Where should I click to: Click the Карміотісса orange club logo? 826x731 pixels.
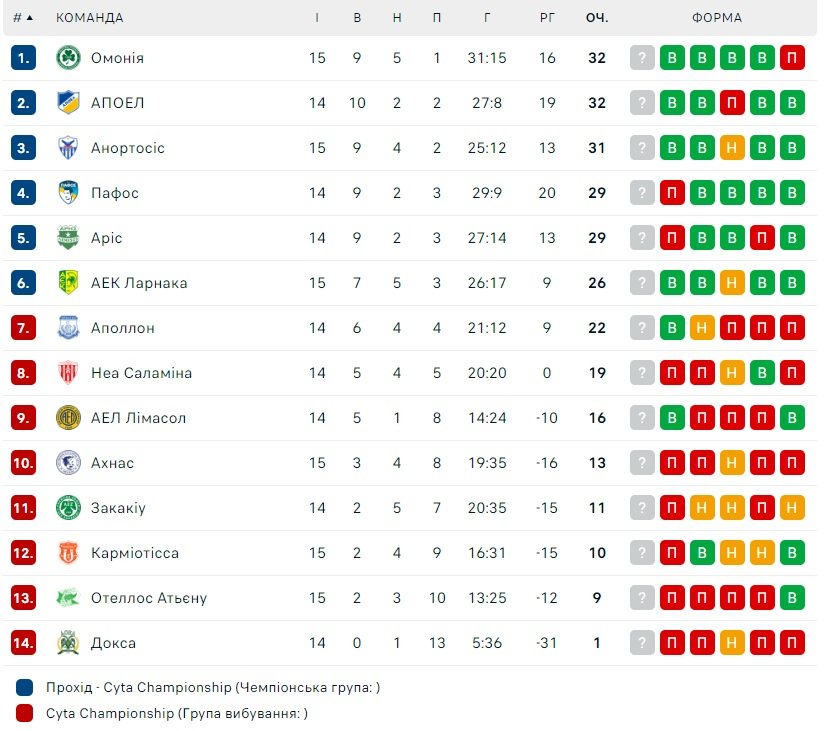coord(68,553)
